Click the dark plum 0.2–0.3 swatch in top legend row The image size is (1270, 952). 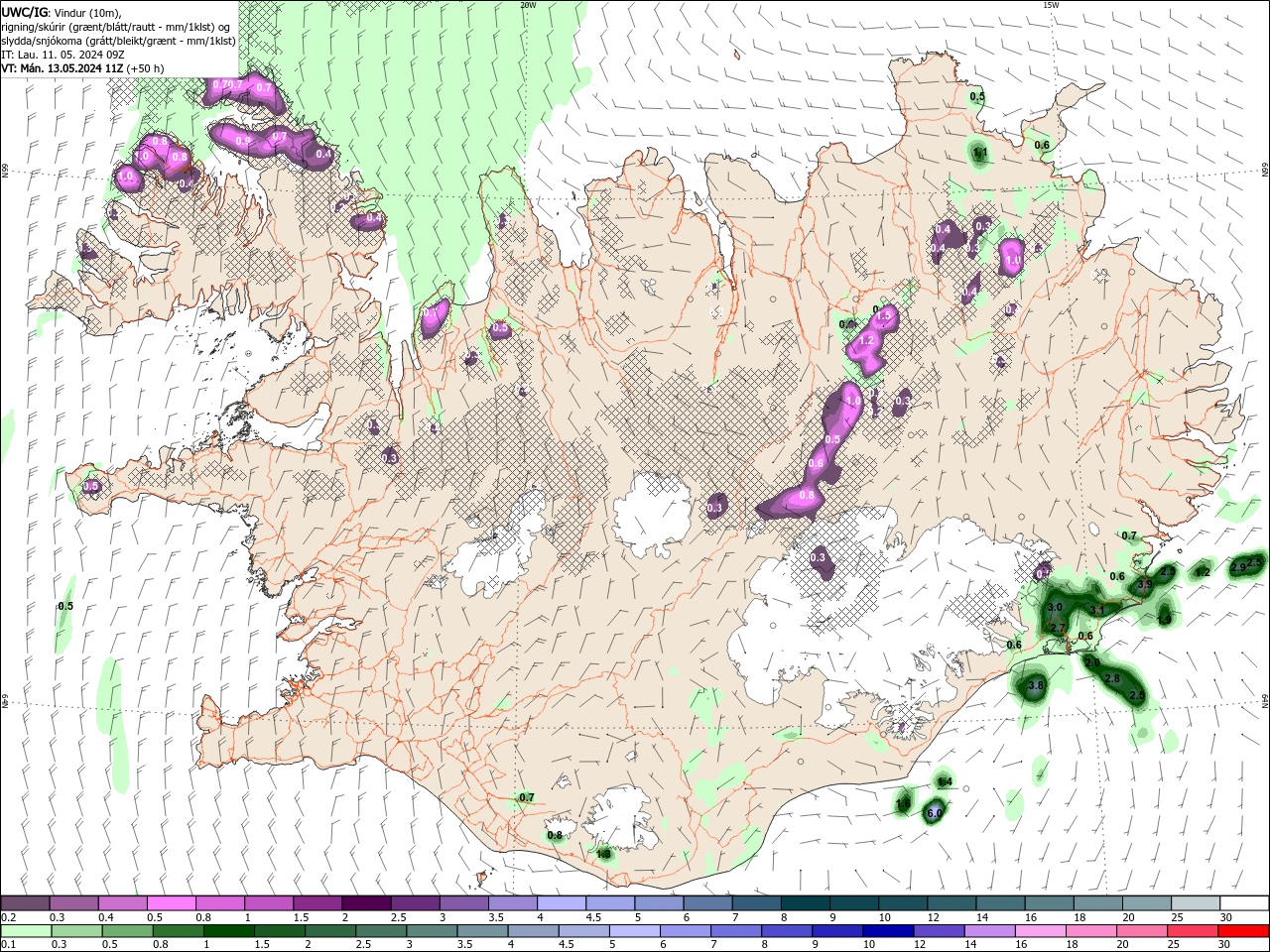pos(25,903)
